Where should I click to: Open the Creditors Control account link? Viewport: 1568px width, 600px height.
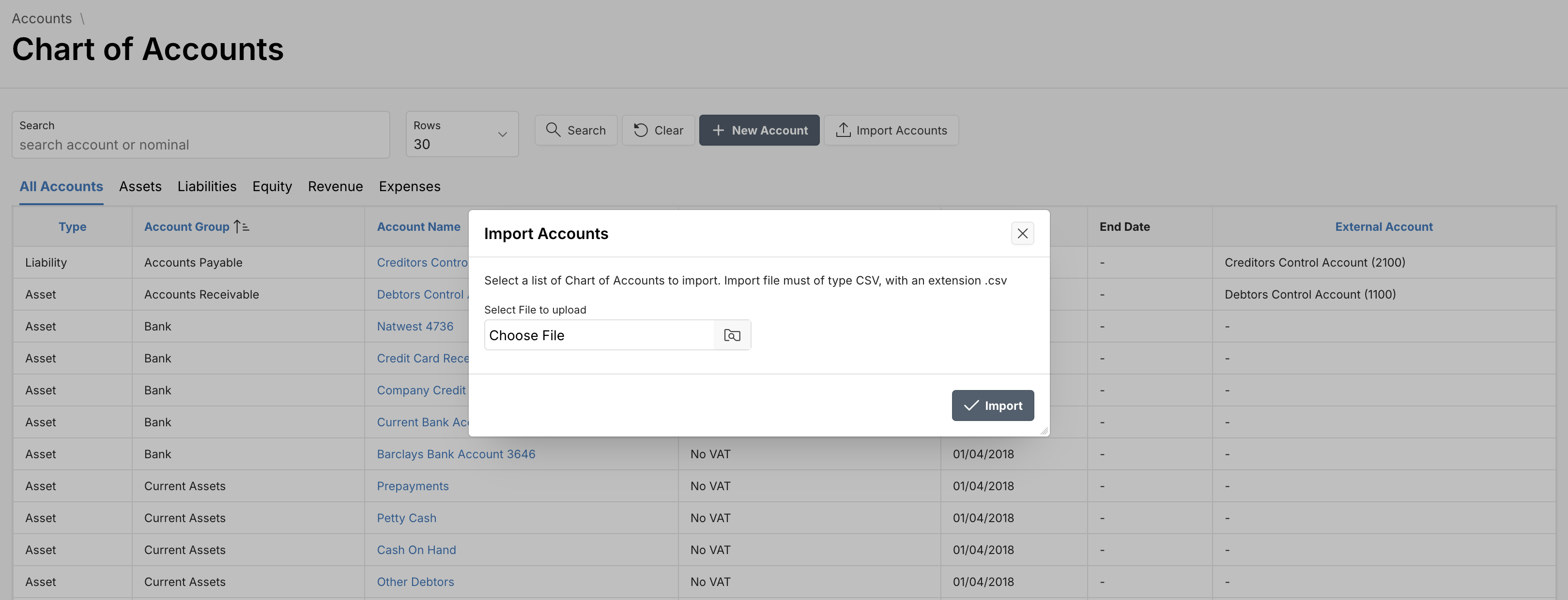click(x=422, y=263)
